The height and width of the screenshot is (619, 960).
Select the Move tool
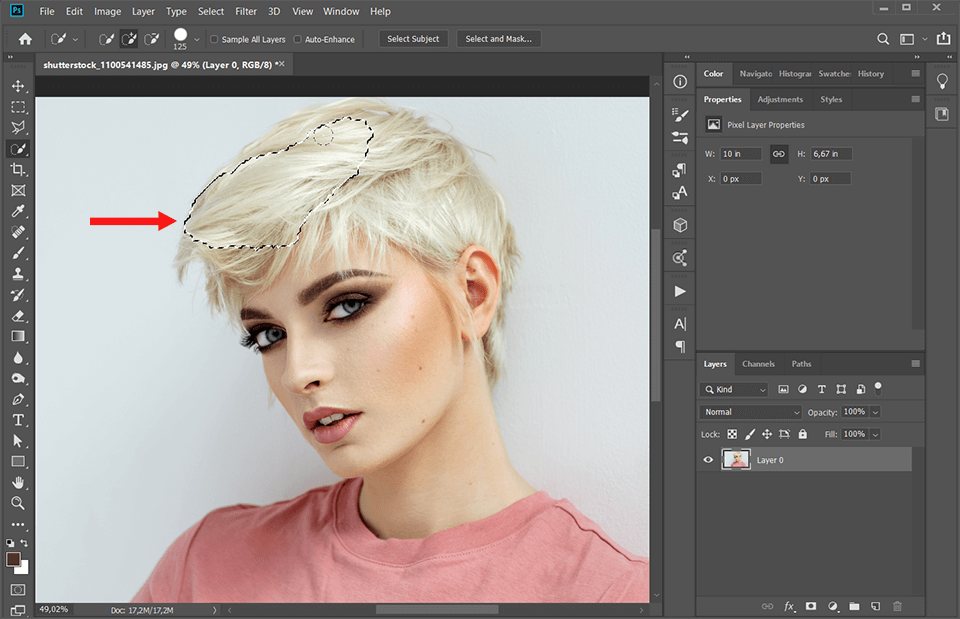(18, 86)
